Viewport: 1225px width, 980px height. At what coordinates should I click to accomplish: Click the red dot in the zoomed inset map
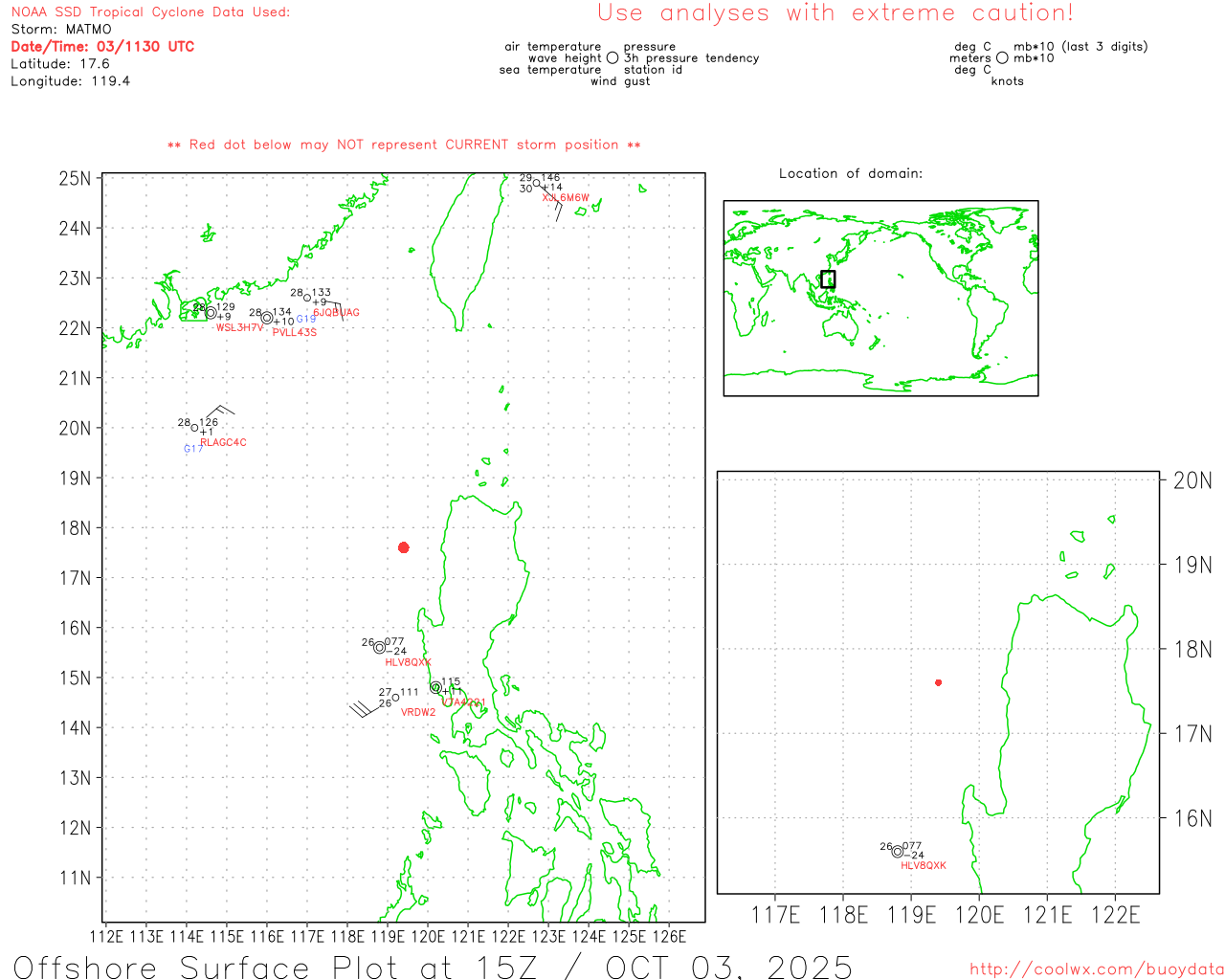(x=938, y=682)
